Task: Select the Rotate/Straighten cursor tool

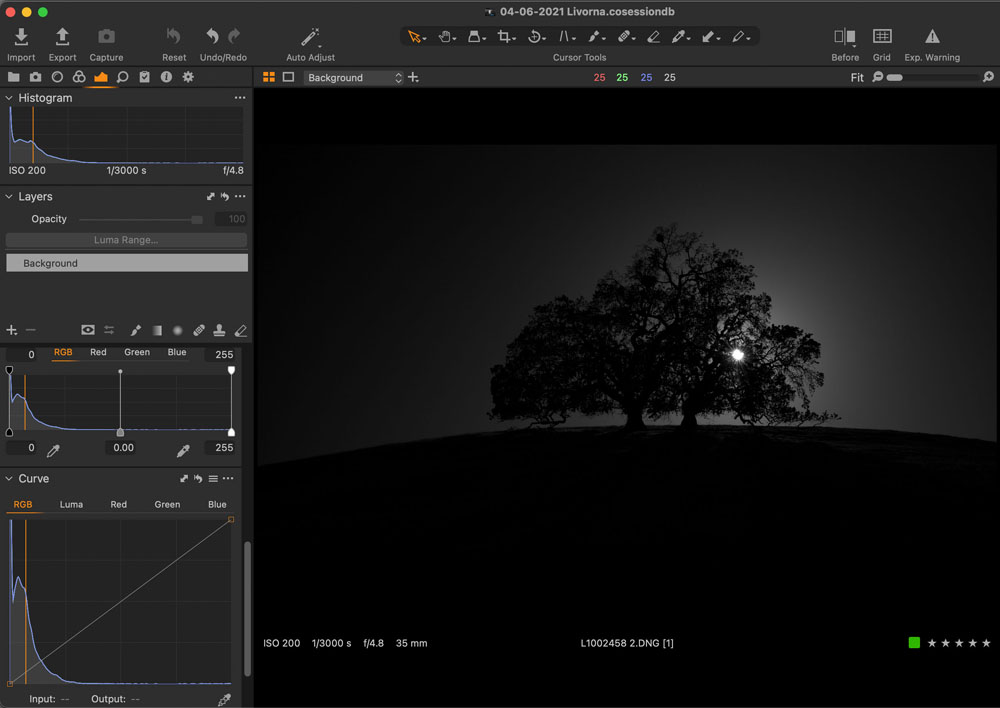Action: point(536,37)
